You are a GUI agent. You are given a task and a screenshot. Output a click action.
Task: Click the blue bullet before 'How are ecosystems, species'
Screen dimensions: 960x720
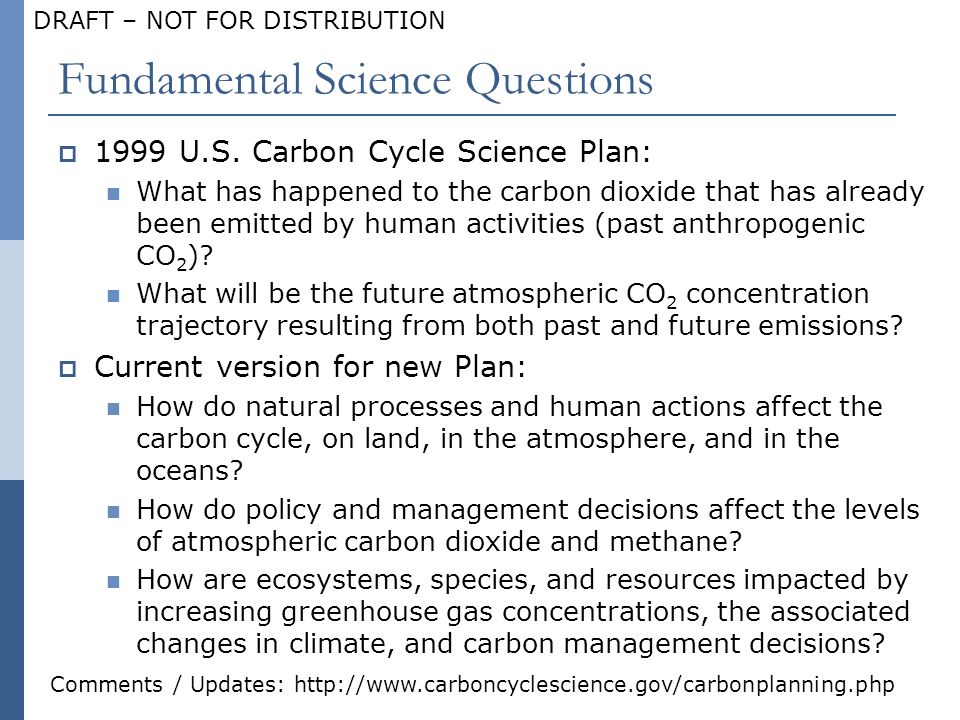(113, 582)
